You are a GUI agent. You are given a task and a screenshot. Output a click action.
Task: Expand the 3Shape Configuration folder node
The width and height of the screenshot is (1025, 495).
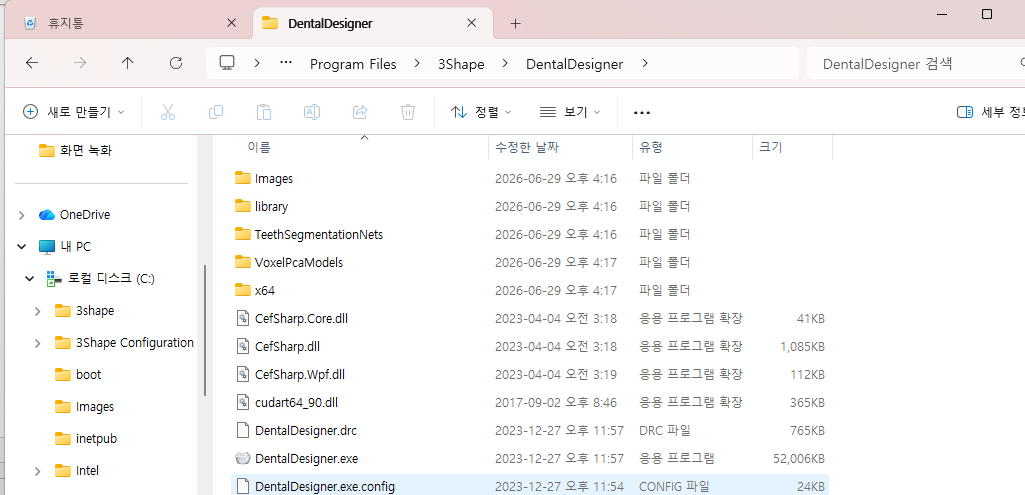point(38,343)
